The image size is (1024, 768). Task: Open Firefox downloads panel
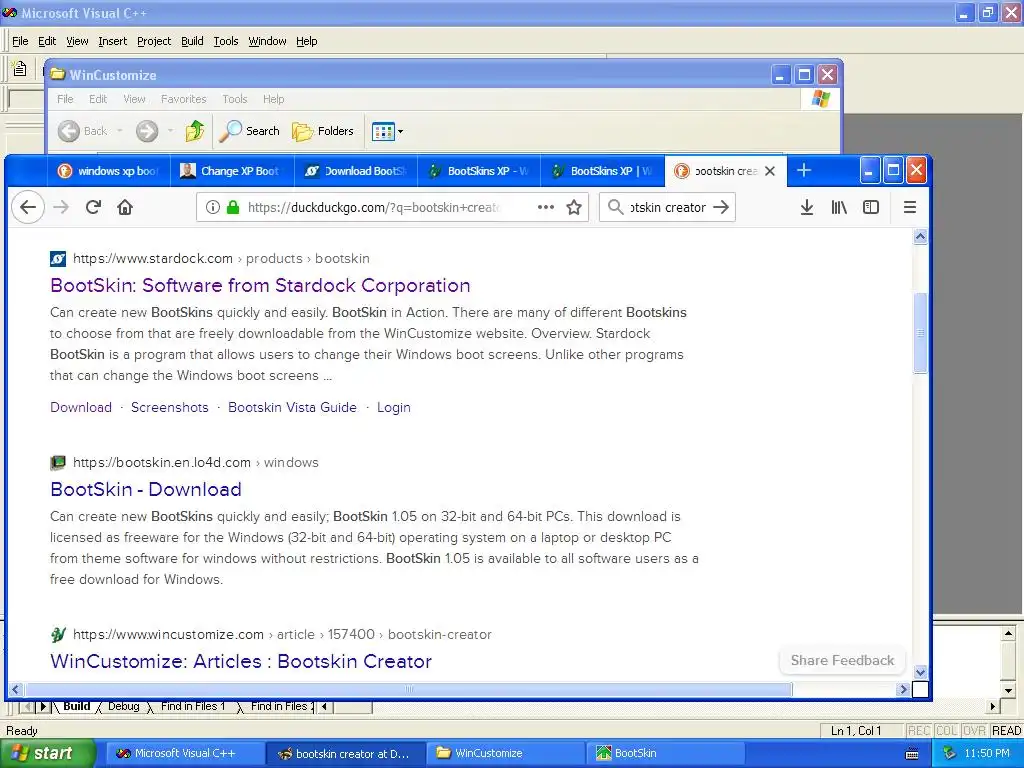coord(807,208)
